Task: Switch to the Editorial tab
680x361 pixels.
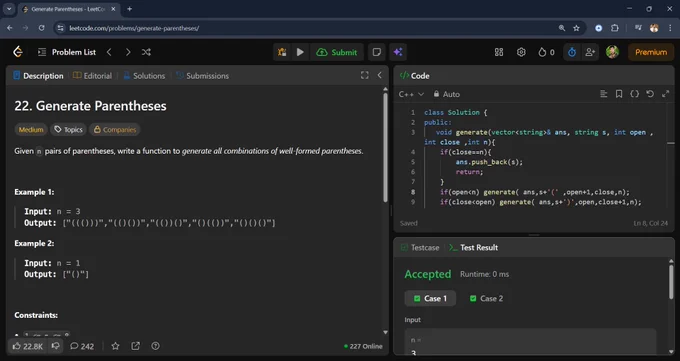Action: pos(92,75)
